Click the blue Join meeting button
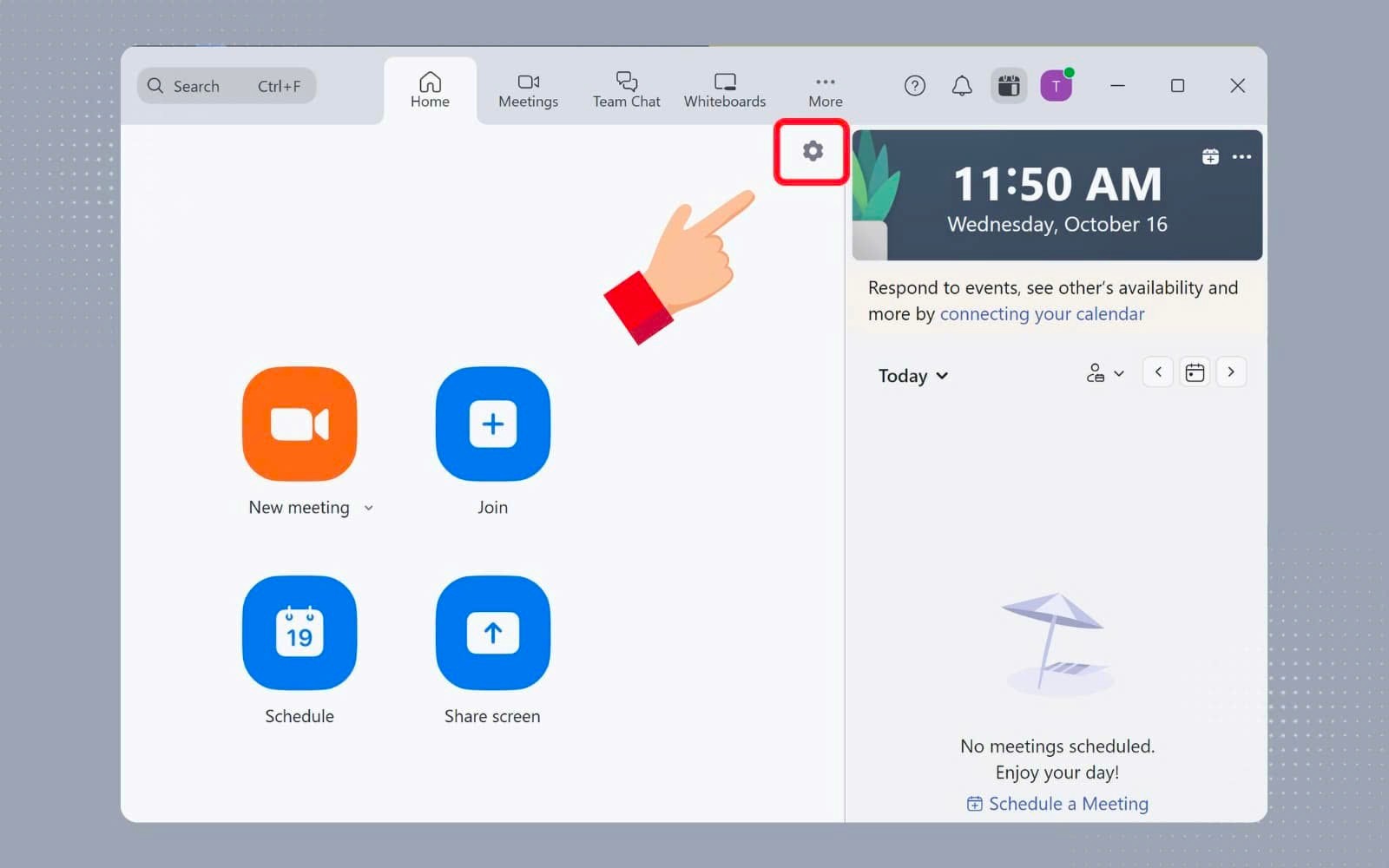Screen dimensions: 1389x868 click(x=493, y=424)
